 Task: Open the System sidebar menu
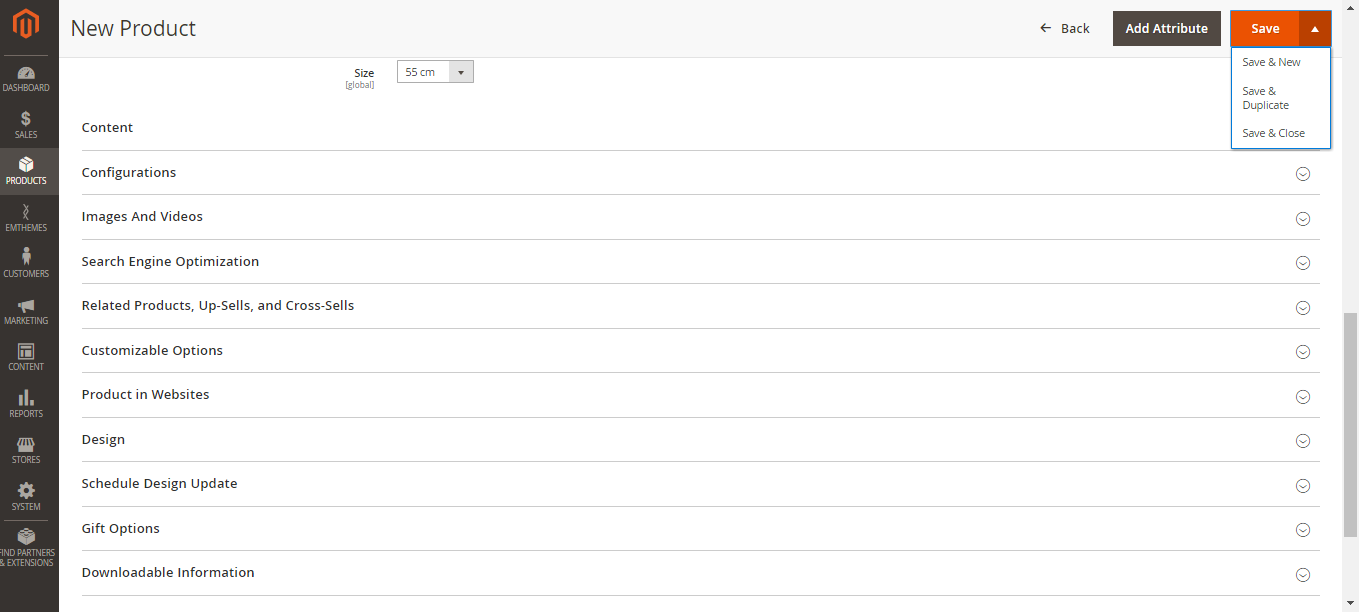26,497
